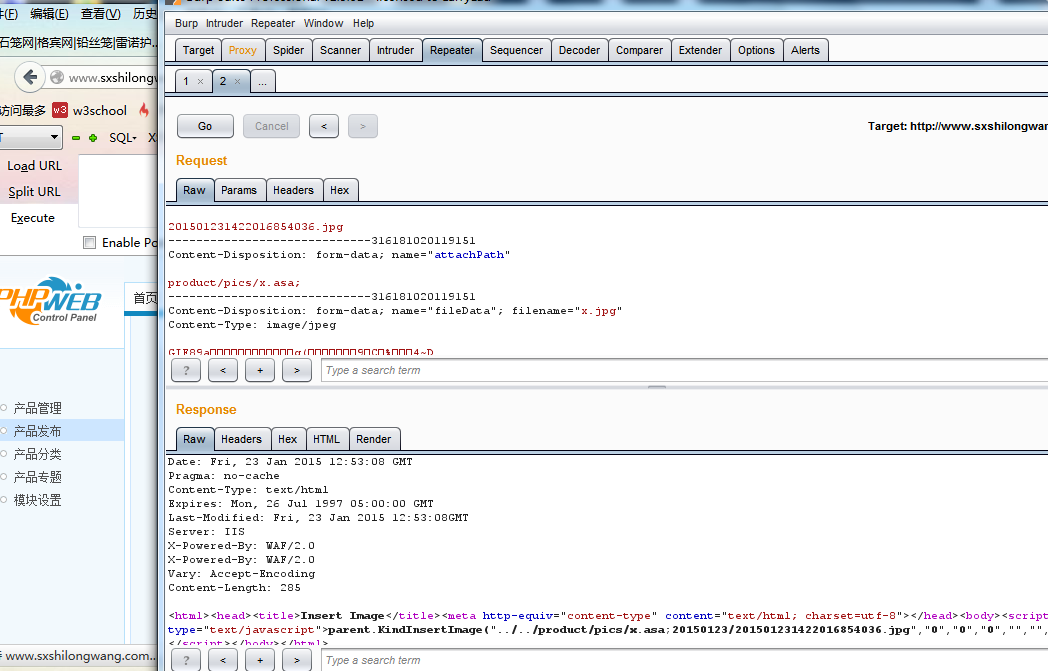Switch to the Target tab
The width and height of the screenshot is (1048, 671).
199,50
